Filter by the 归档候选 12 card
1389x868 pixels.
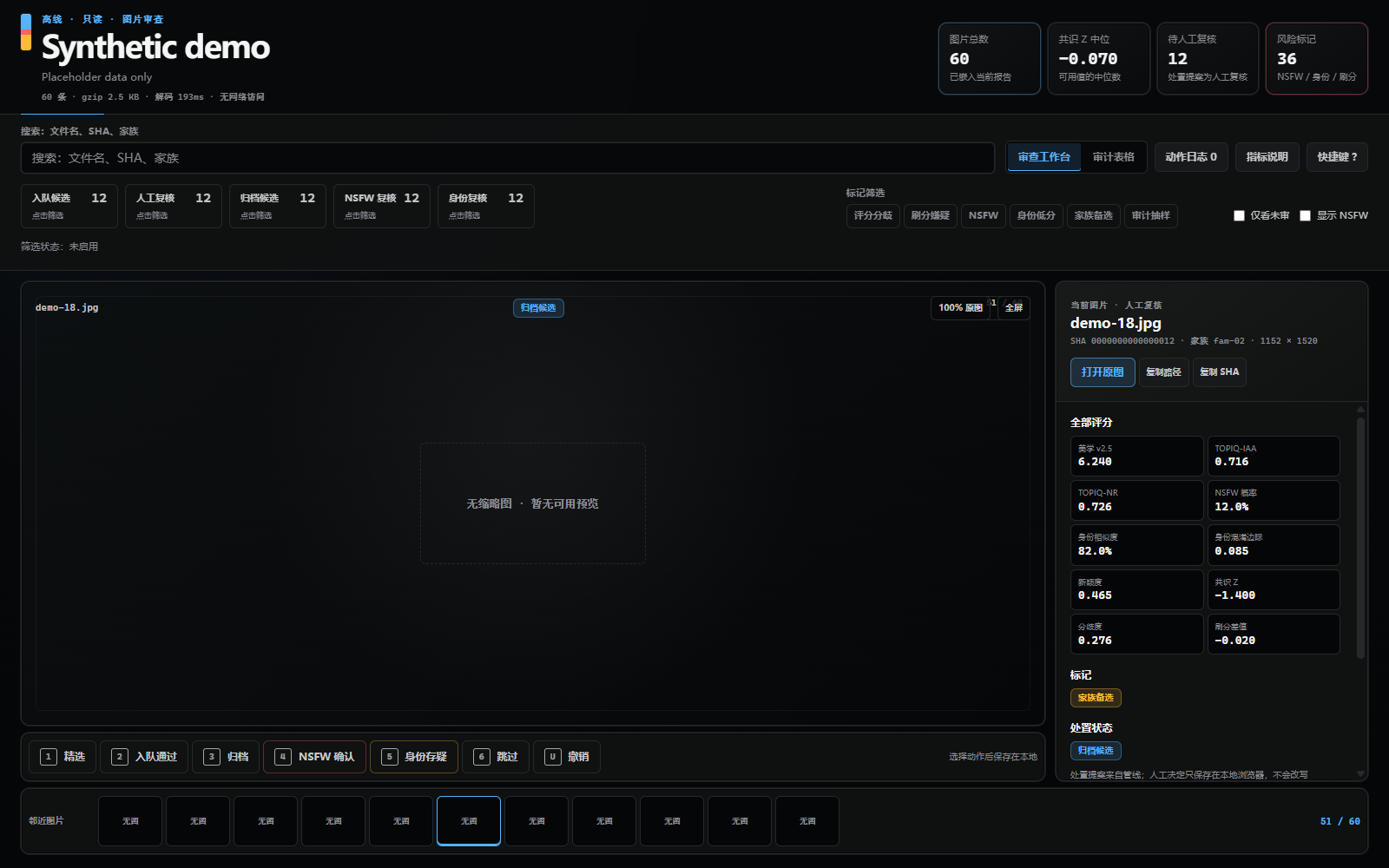point(278,206)
